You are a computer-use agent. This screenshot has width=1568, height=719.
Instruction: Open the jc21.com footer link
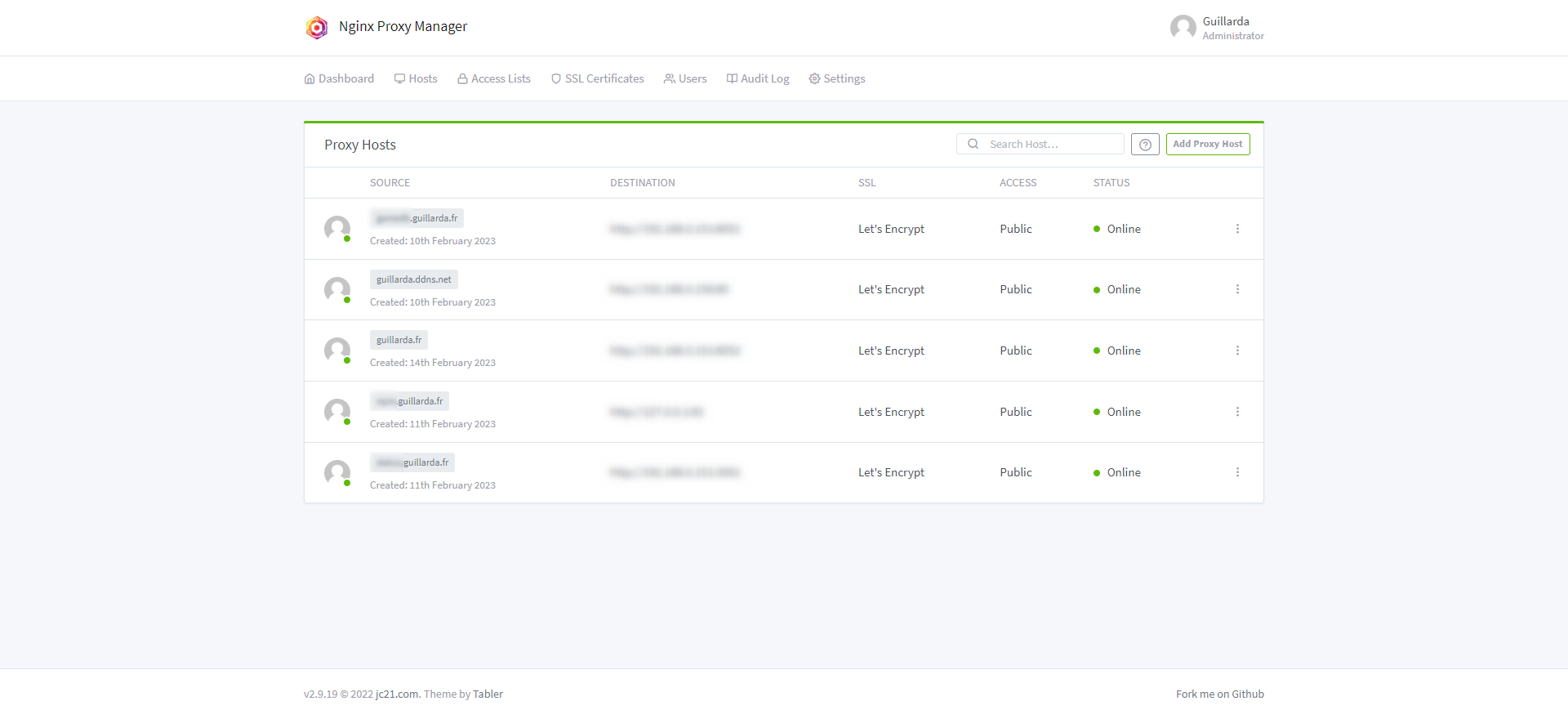tap(397, 694)
